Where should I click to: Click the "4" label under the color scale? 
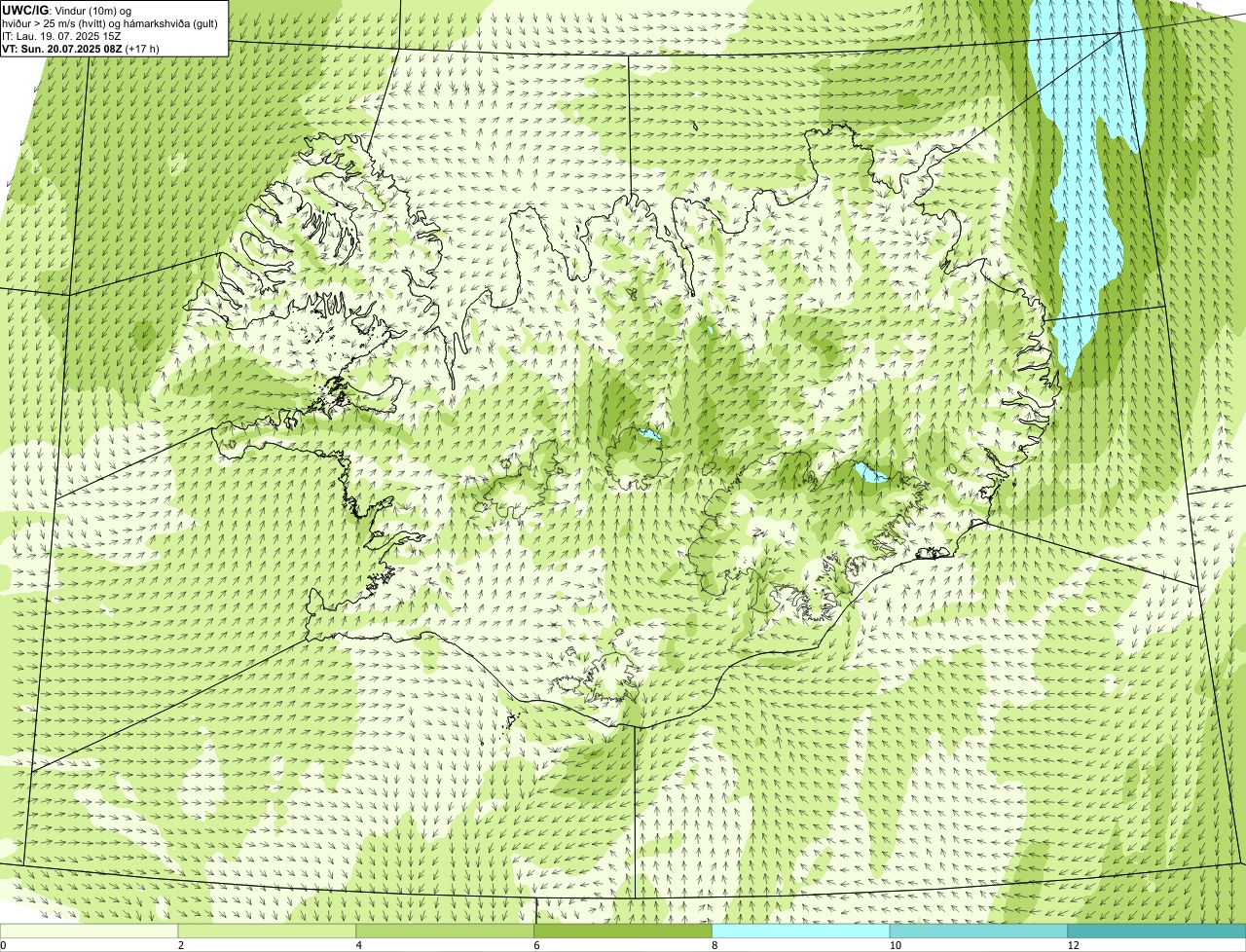point(359,945)
